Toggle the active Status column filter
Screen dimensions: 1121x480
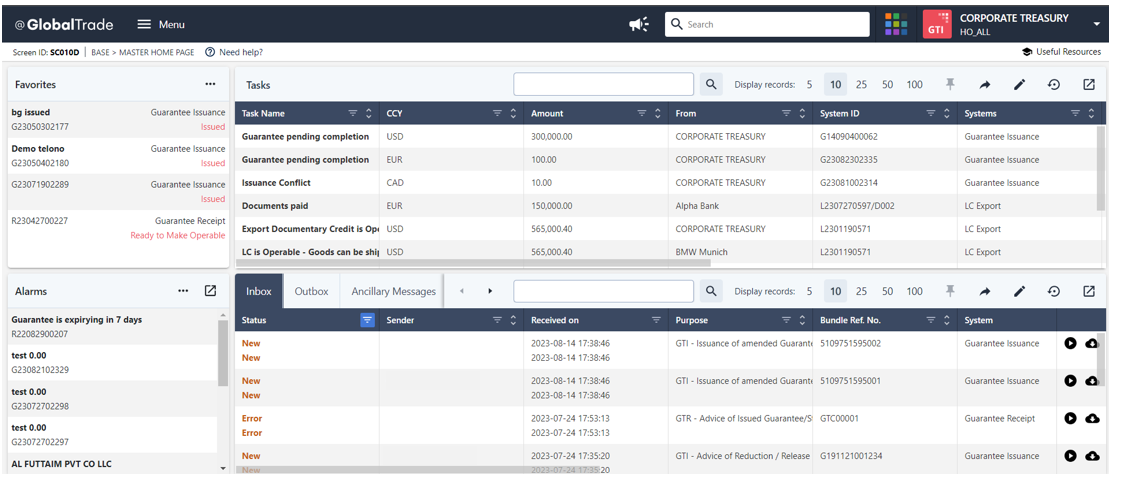point(367,320)
